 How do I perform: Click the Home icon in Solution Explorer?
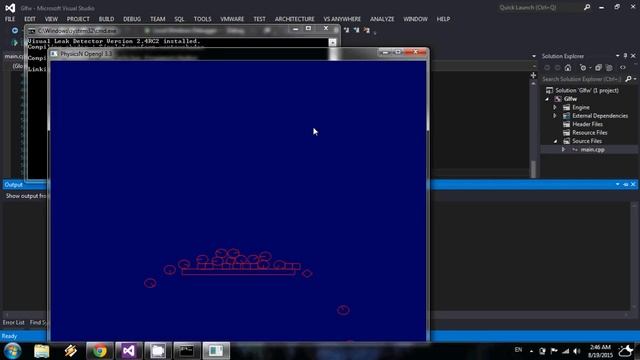568,68
